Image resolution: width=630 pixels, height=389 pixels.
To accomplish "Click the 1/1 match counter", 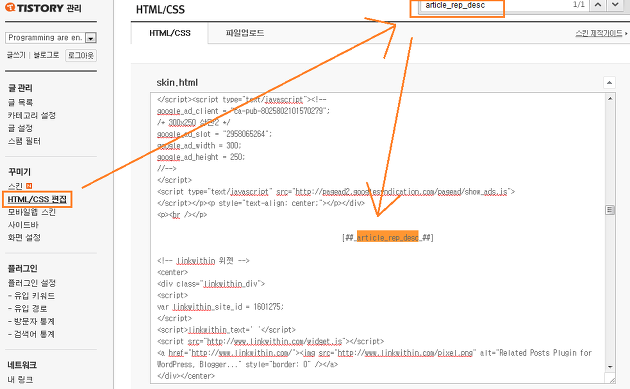I will pos(579,4).
